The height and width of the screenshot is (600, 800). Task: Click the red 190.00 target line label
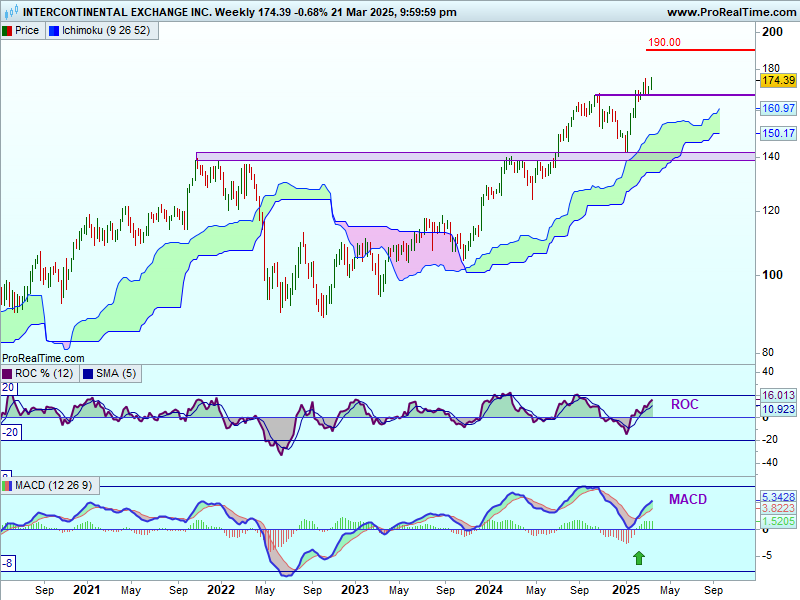664,42
